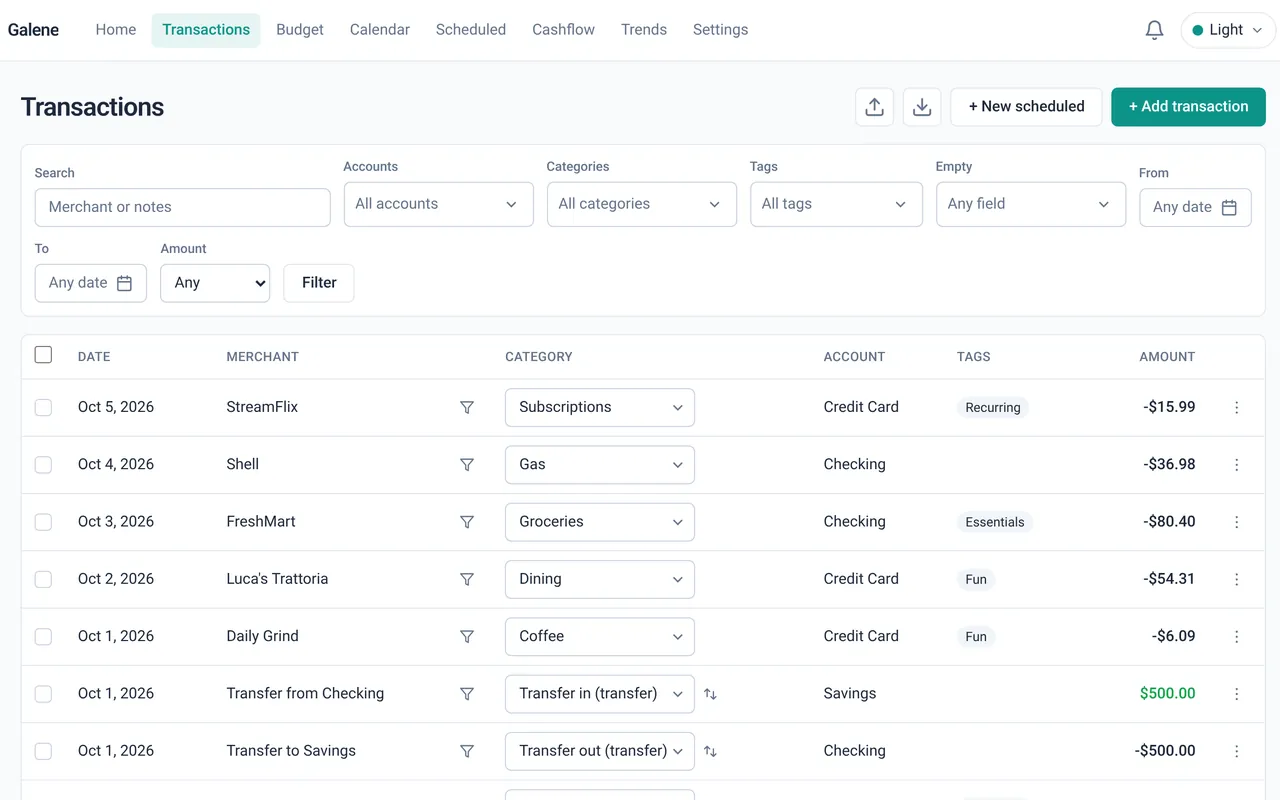Open the Amount Any dropdown

215,283
